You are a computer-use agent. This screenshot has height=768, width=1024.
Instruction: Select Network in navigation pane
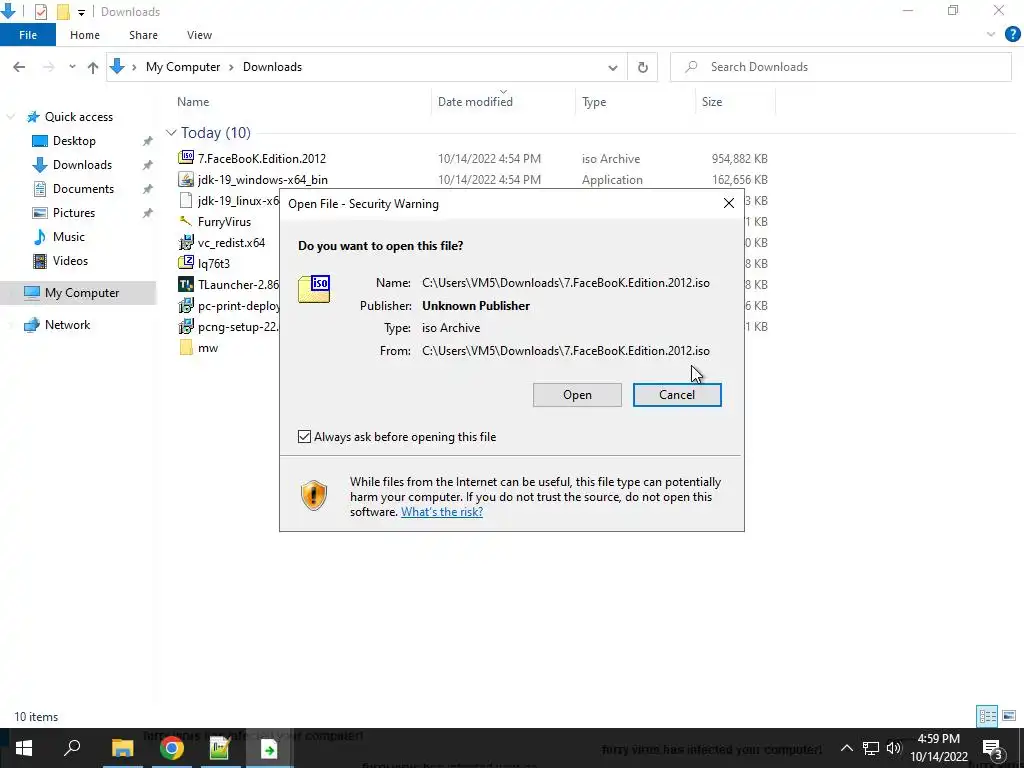[67, 325]
